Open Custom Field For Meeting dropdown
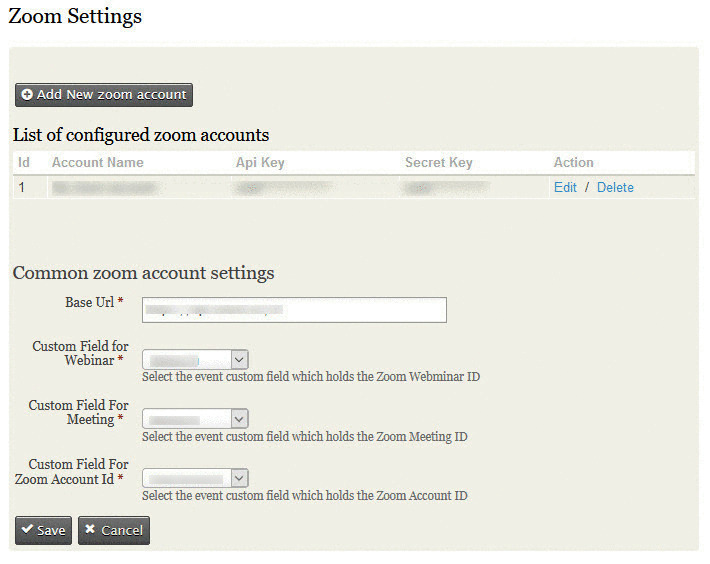 (195, 419)
